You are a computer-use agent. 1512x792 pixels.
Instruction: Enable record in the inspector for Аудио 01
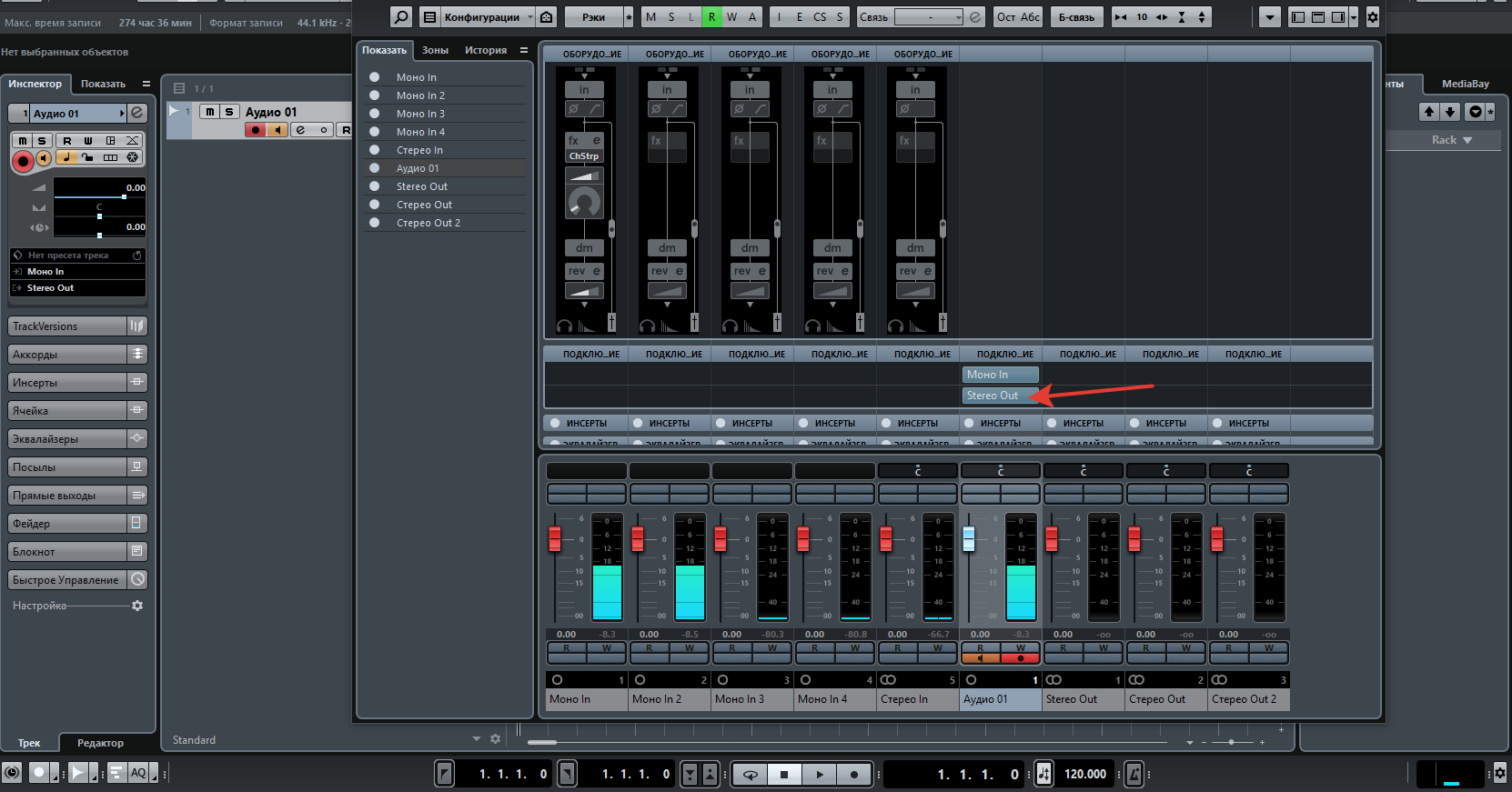[x=23, y=161]
